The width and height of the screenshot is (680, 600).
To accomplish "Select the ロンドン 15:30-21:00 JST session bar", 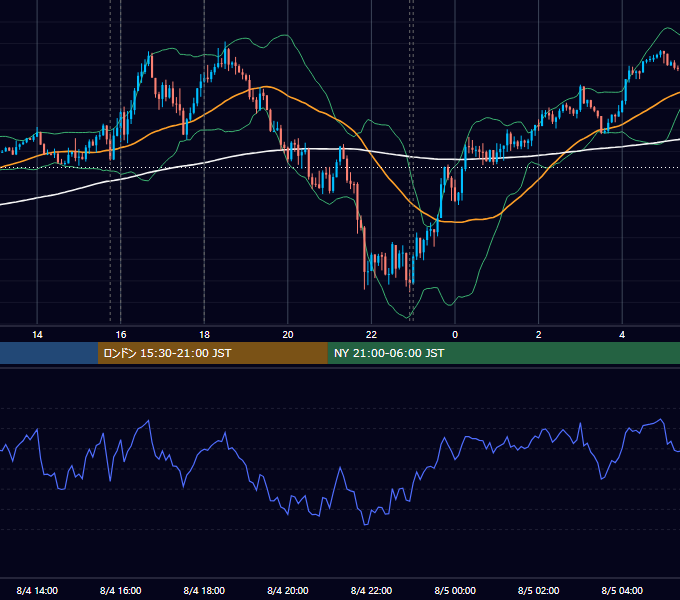I will click(212, 353).
